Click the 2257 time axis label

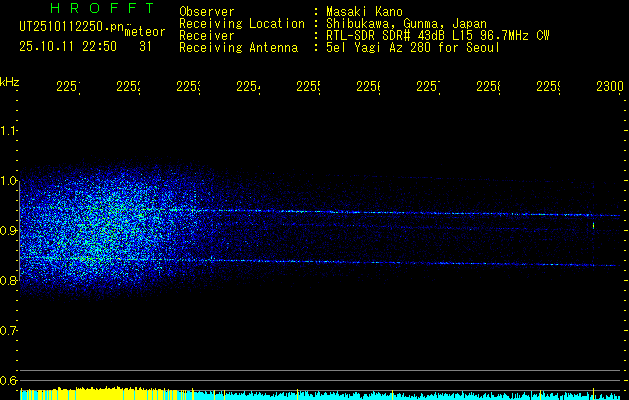428,86
